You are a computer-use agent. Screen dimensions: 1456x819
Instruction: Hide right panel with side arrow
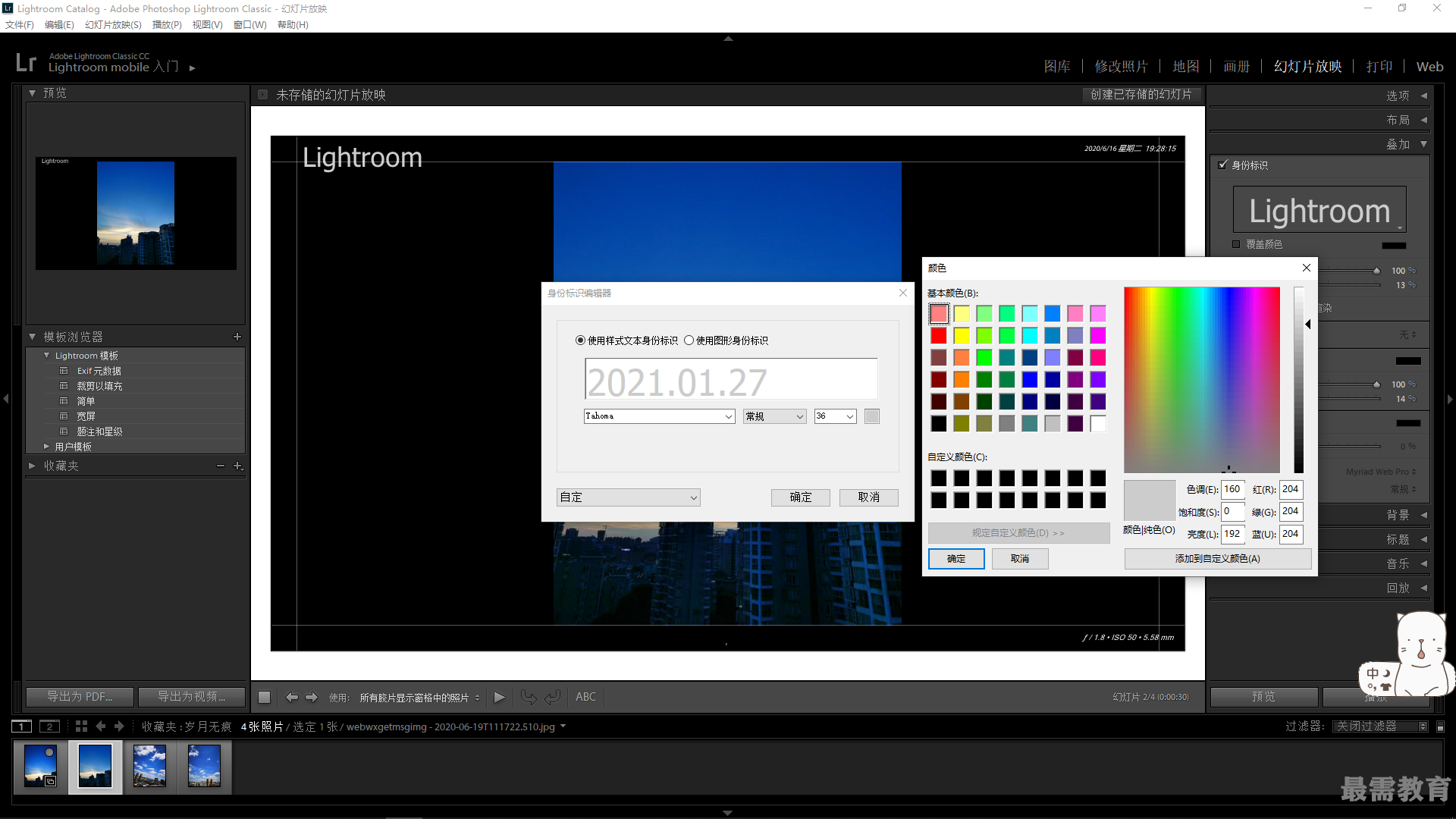[x=1450, y=398]
